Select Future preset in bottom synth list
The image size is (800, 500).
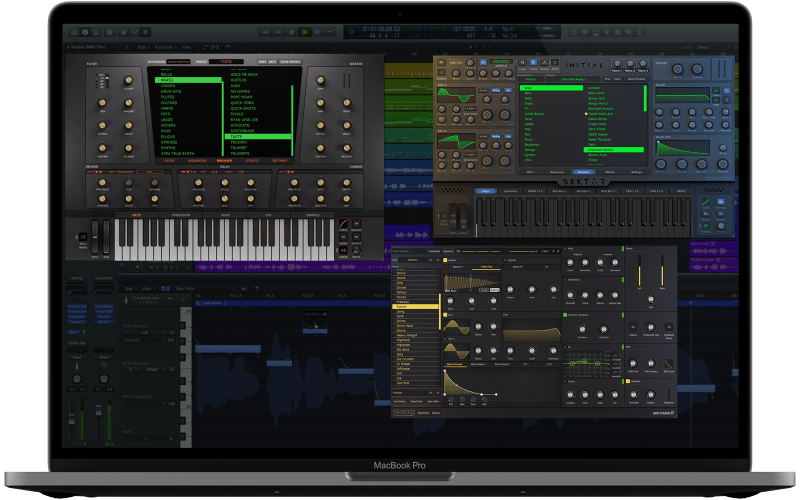click(415, 306)
